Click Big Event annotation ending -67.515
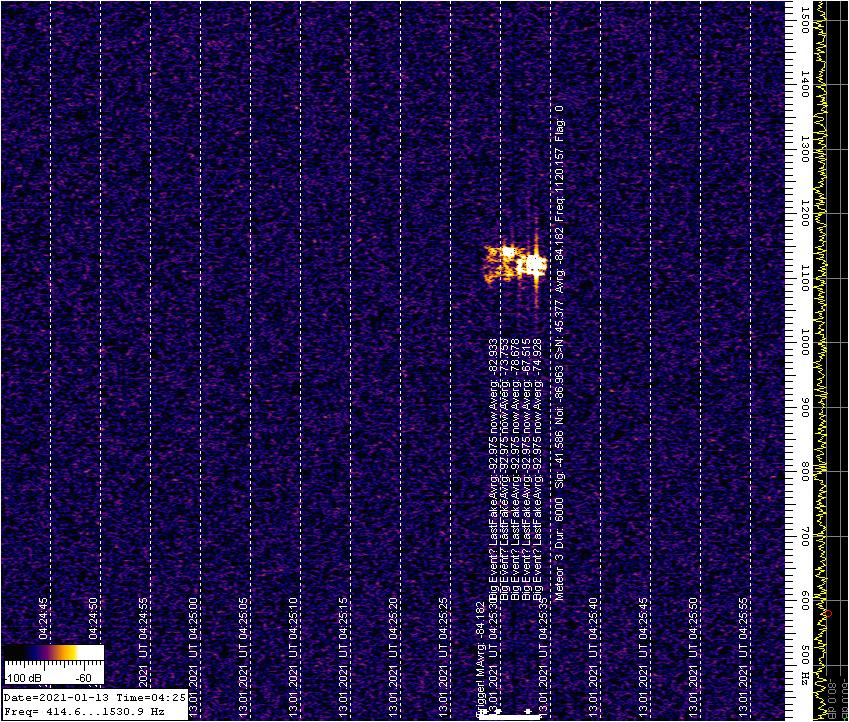This screenshot has width=849, height=722. point(526,470)
